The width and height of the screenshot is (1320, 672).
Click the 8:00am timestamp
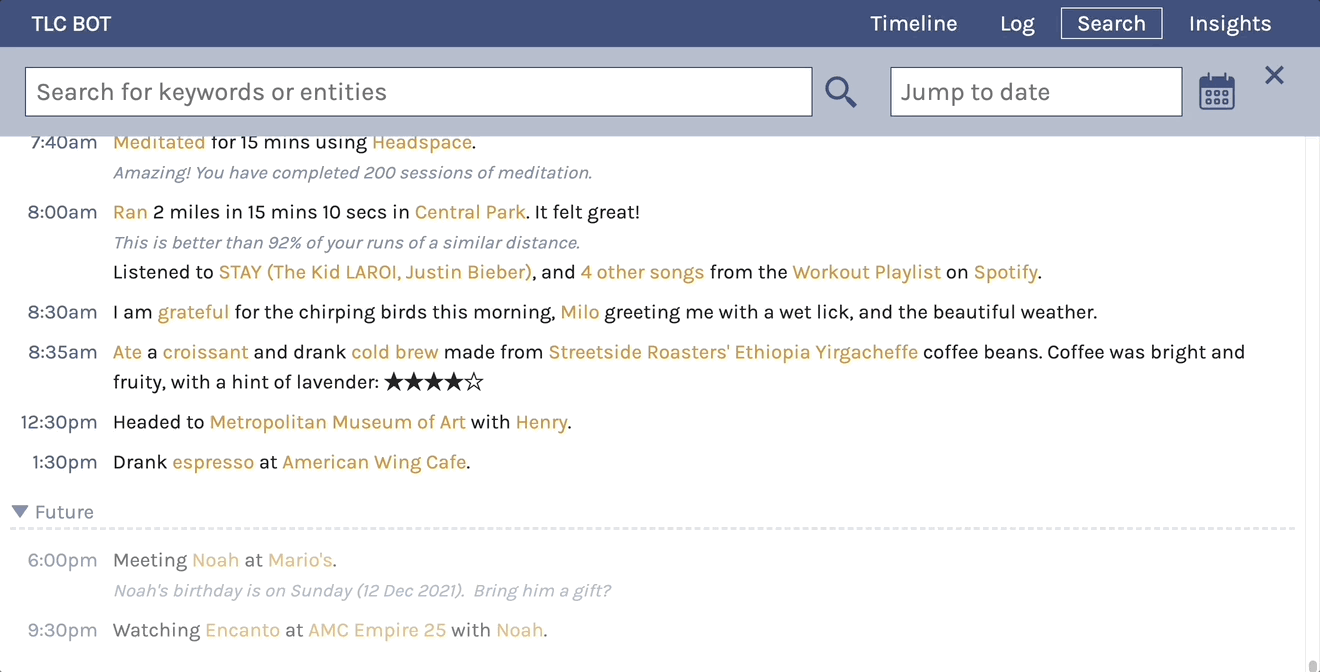62,212
